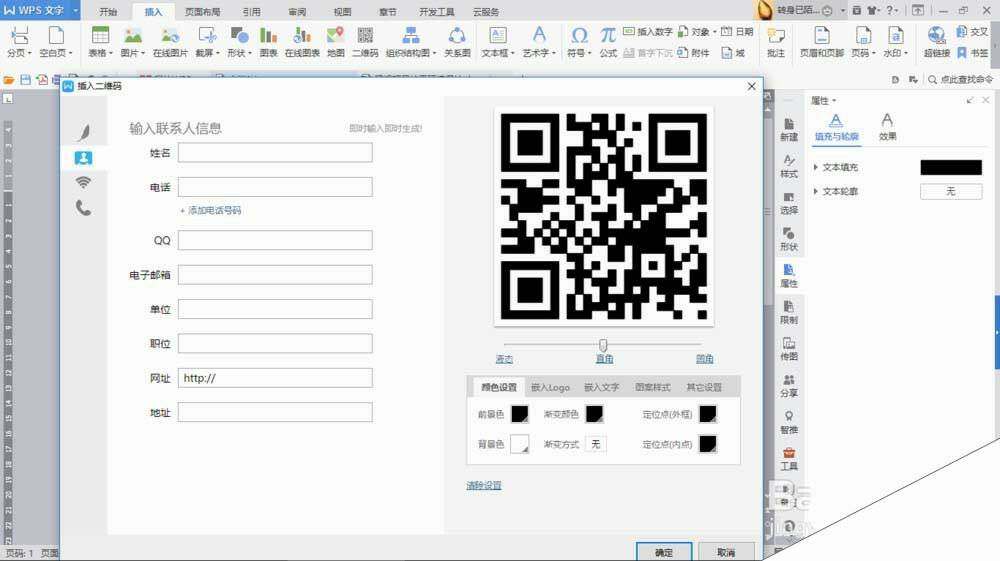Click the 添加电话号码 link
Screen dimensions: 1000x561
coord(210,210)
